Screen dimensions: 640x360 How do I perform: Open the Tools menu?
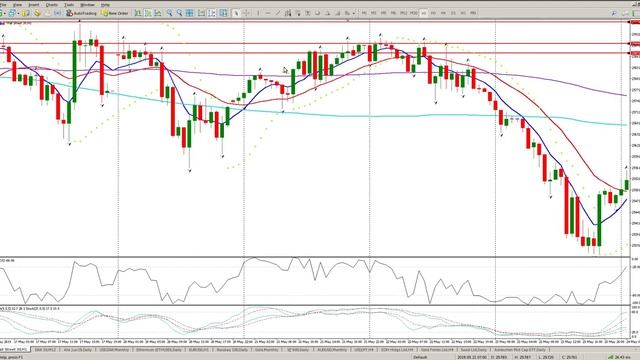click(x=69, y=5)
